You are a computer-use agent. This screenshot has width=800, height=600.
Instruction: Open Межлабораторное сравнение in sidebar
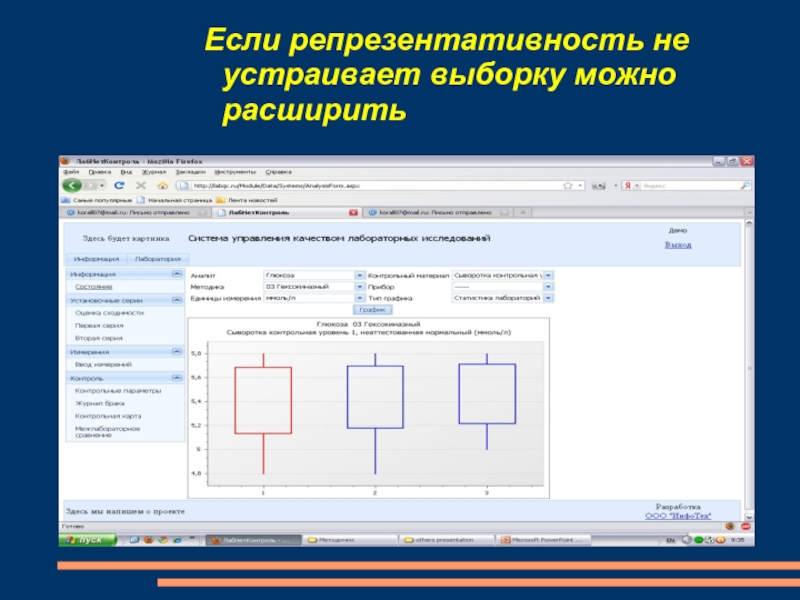(x=107, y=432)
